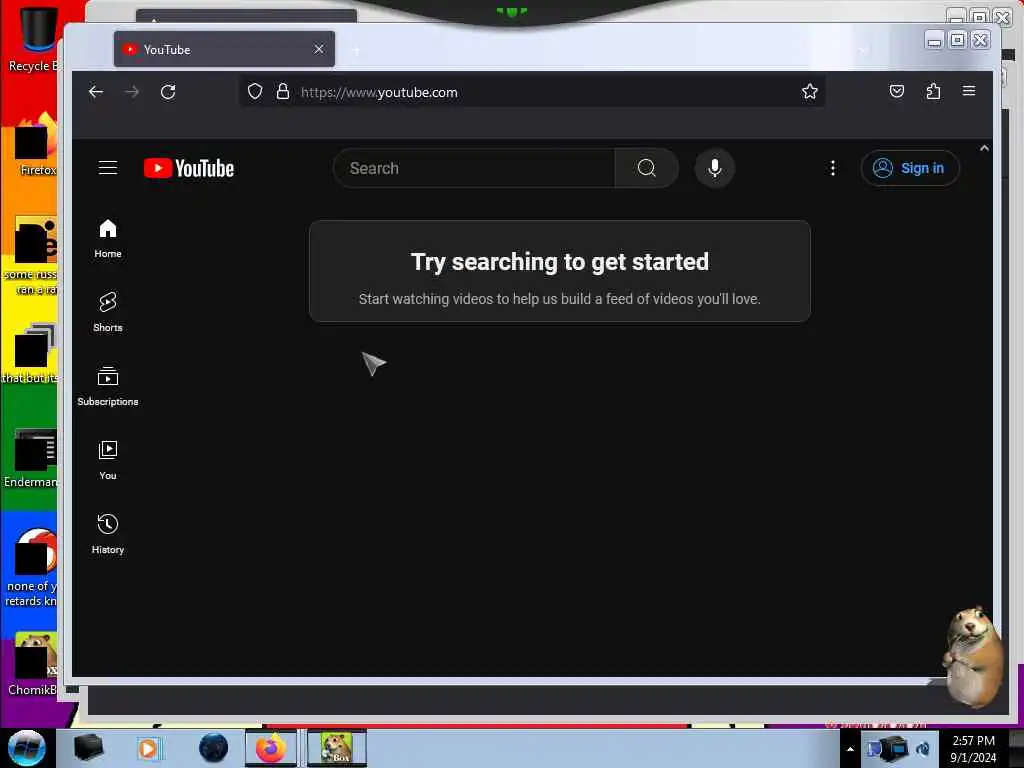Open YouTube settings three-dot menu
Image resolution: width=1024 pixels, height=768 pixels.
tap(832, 168)
